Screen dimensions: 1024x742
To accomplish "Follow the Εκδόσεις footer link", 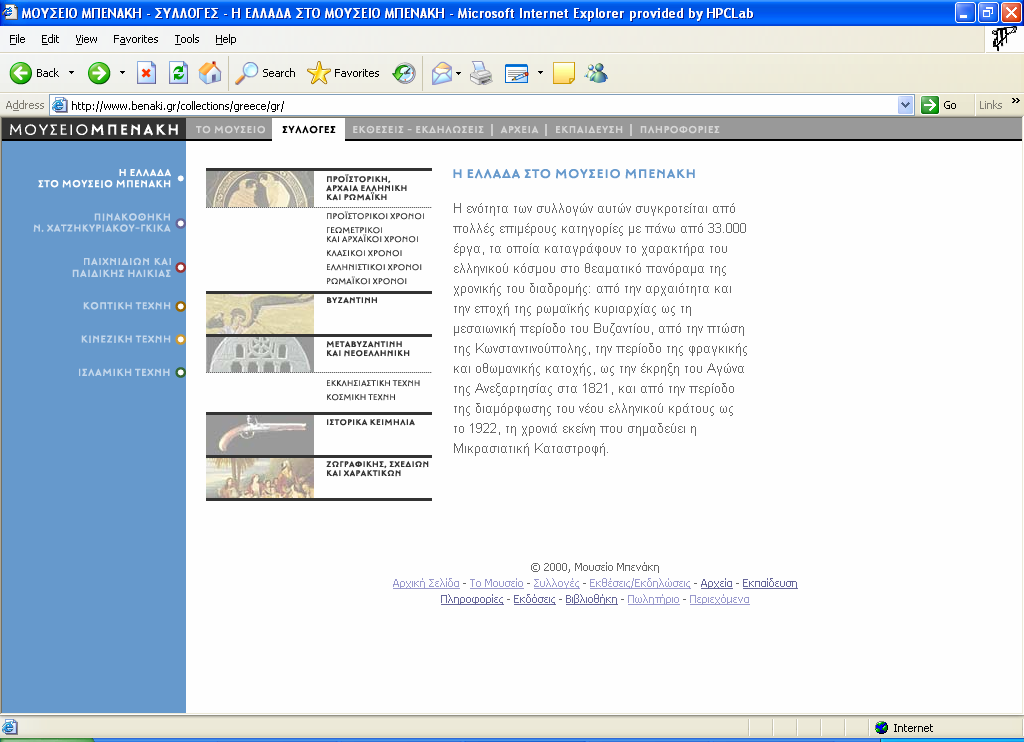I will [x=534, y=600].
